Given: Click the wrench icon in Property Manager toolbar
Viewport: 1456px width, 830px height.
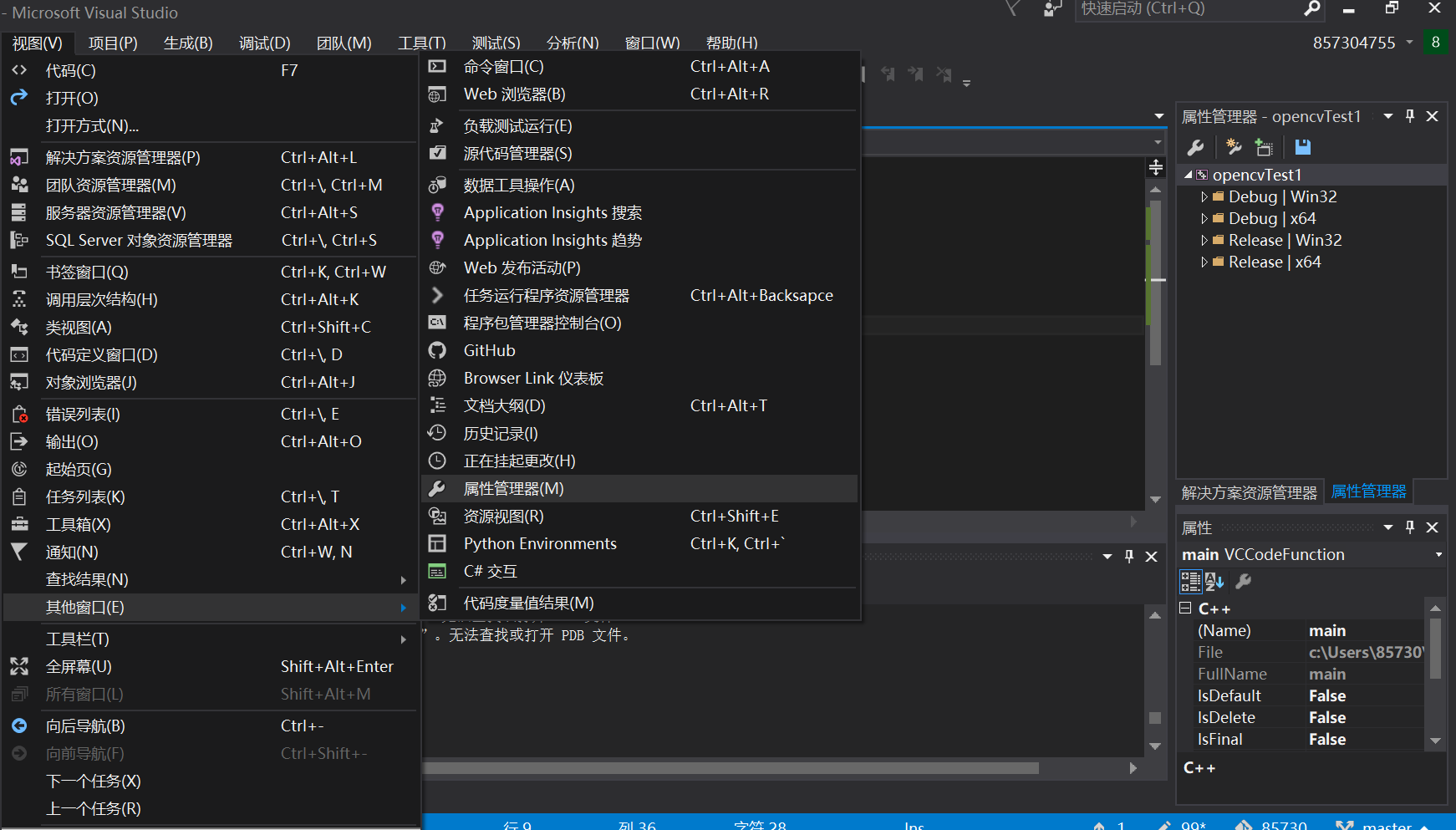Looking at the screenshot, I should 1196,148.
